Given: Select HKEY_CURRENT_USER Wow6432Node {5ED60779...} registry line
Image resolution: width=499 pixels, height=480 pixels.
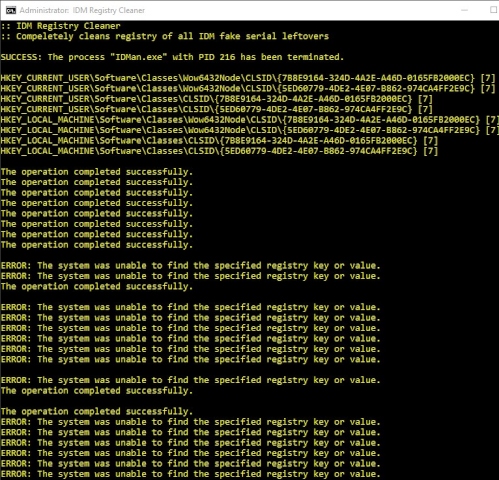Looking at the screenshot, I should click(x=248, y=88).
